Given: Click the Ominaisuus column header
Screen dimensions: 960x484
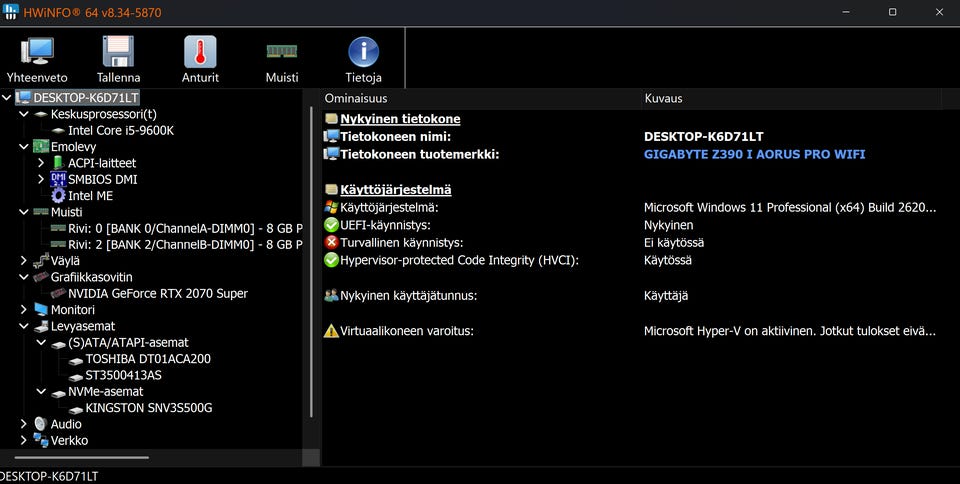Looking at the screenshot, I should point(356,99).
